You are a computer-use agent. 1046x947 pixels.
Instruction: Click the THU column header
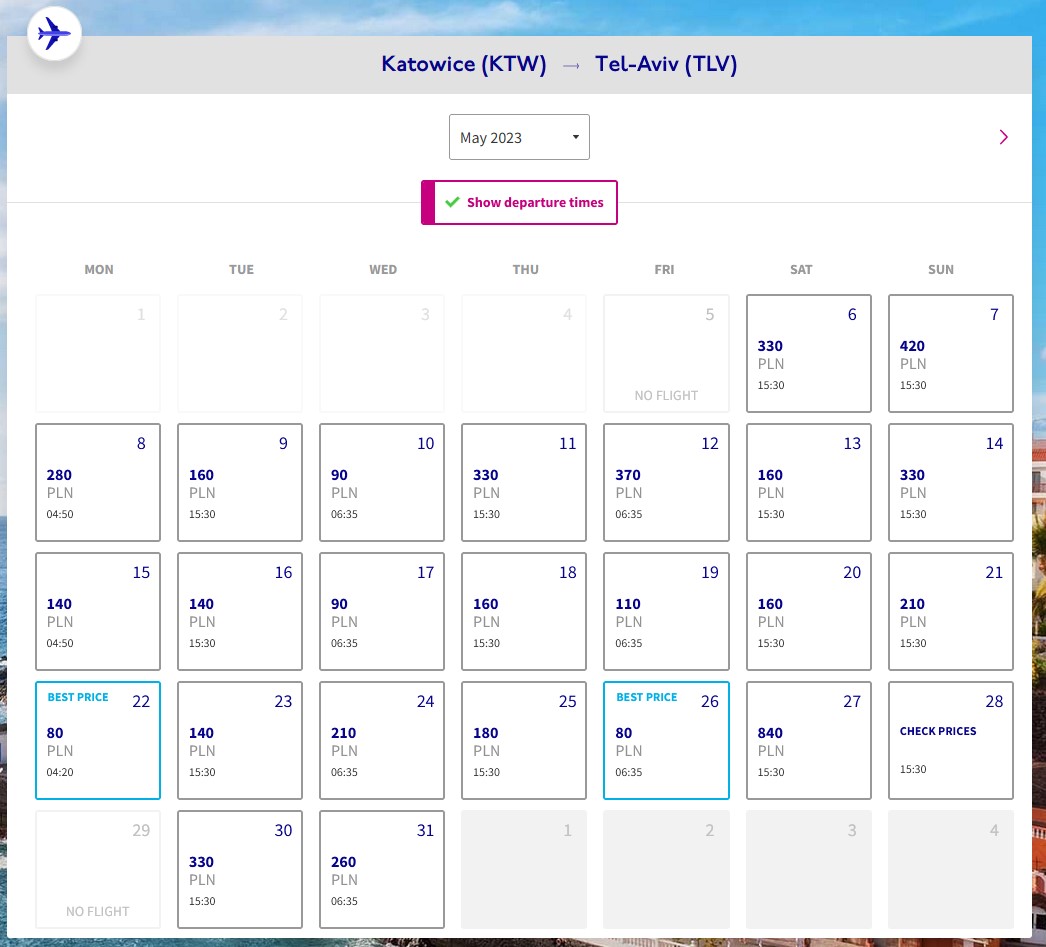[526, 269]
